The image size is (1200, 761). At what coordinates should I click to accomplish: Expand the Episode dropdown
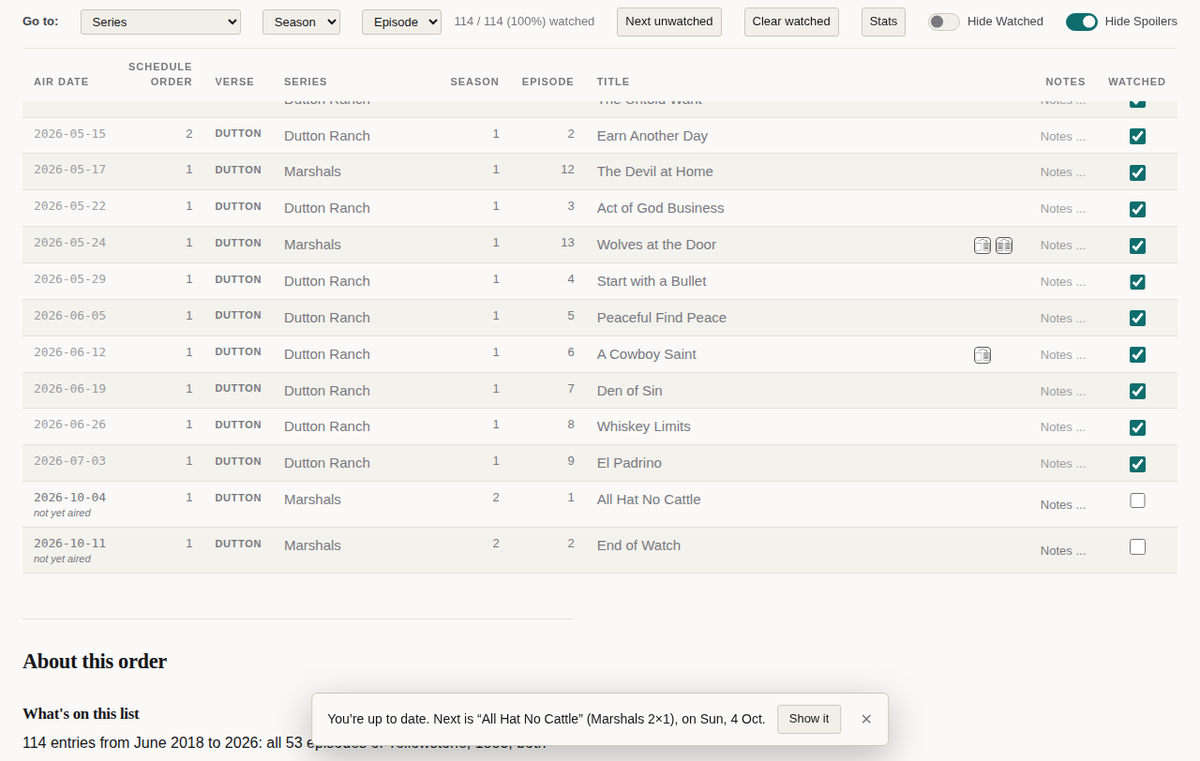coord(401,22)
